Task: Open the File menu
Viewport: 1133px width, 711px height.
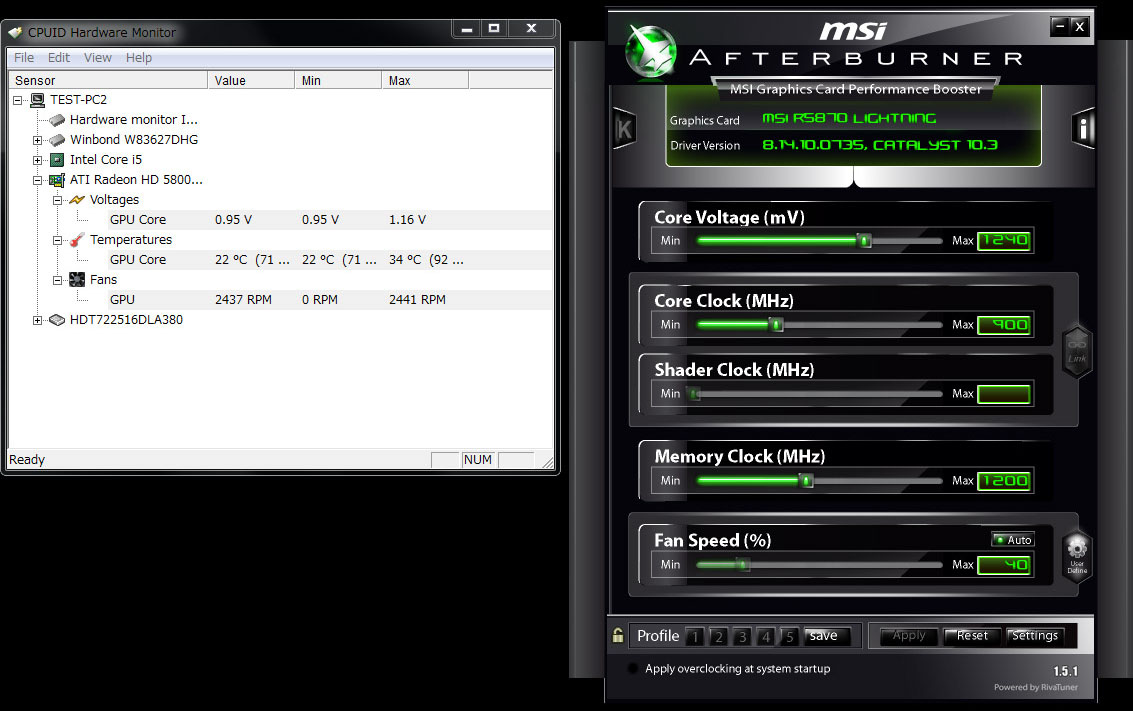Action: tap(24, 58)
